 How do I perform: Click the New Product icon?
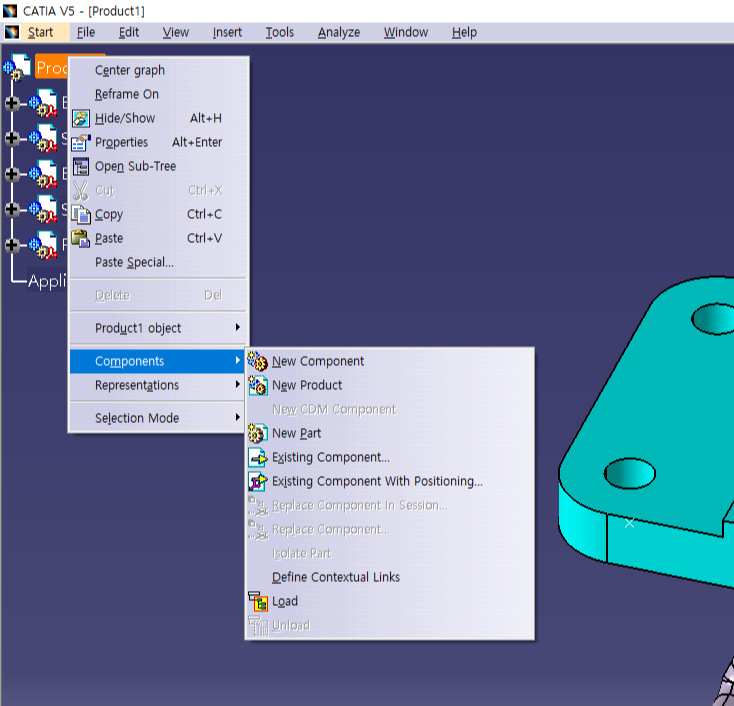pos(257,385)
